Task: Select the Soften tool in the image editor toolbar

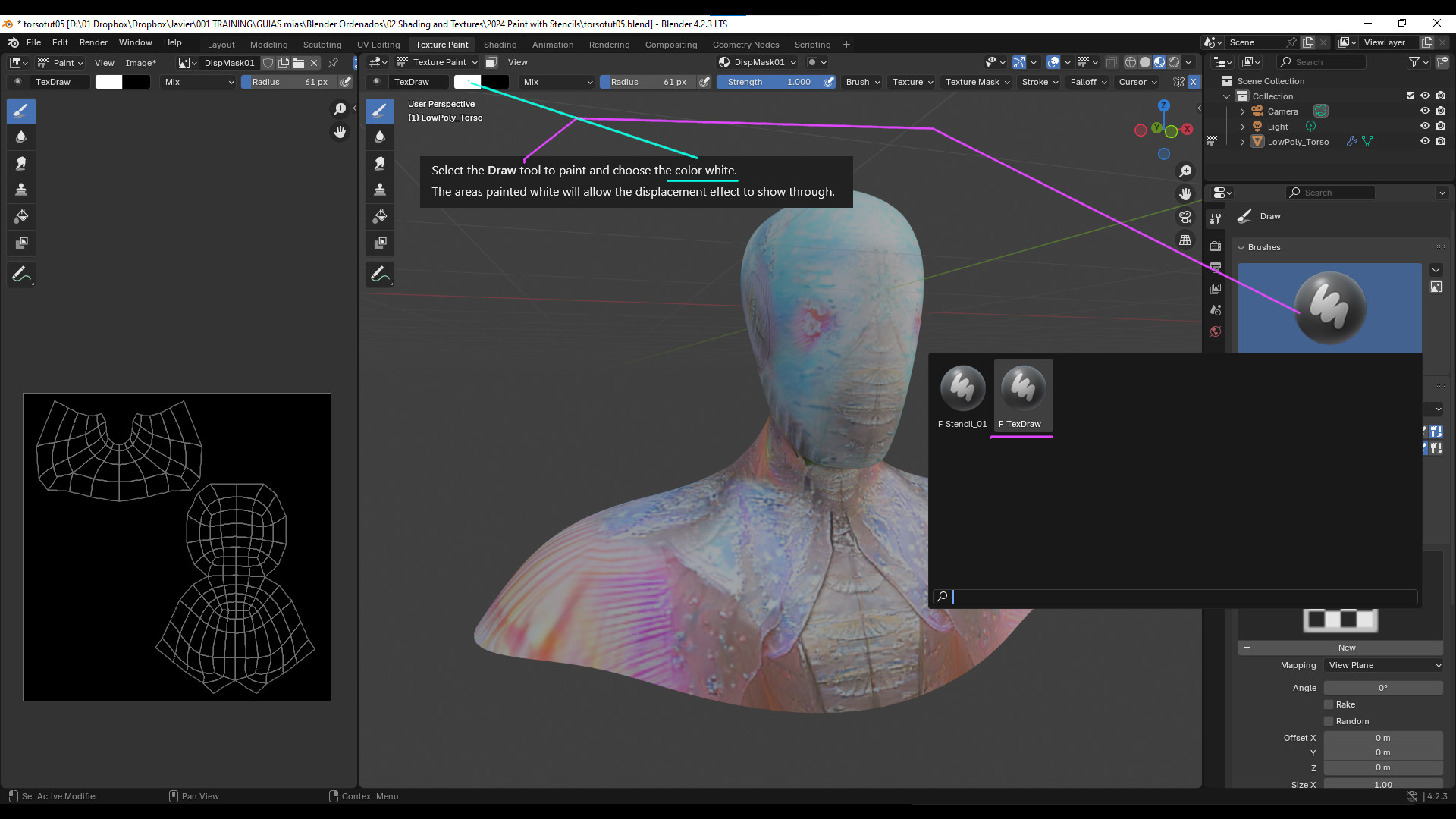Action: (x=21, y=137)
